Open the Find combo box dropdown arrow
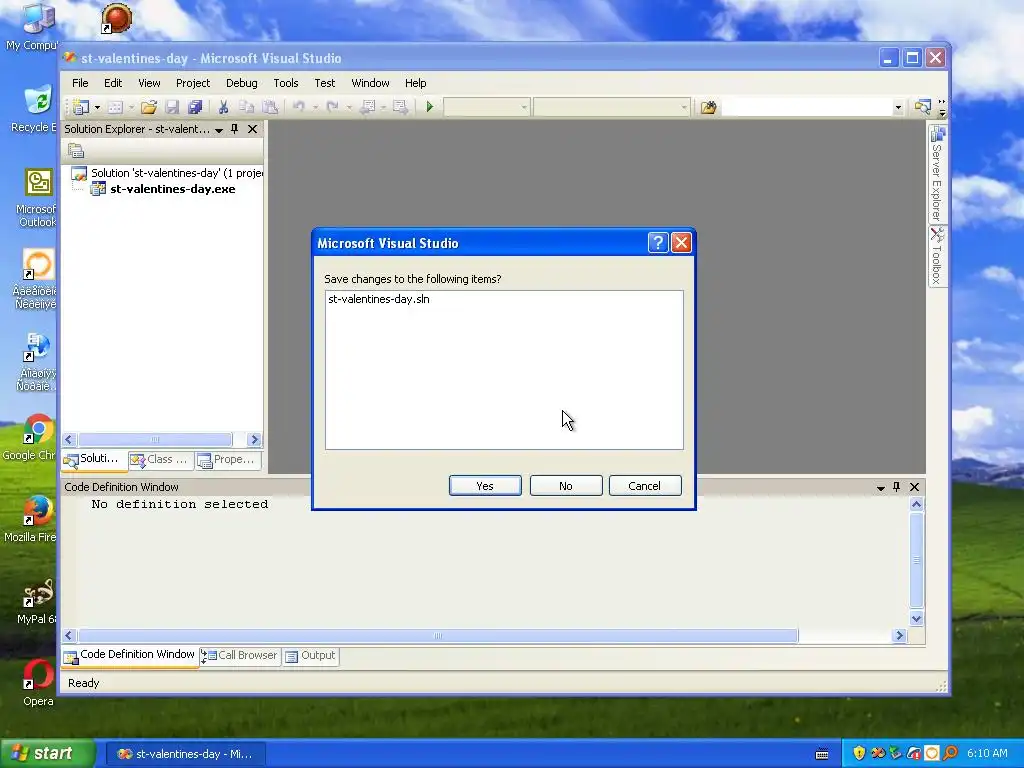This screenshot has width=1024, height=768. pos(898,107)
